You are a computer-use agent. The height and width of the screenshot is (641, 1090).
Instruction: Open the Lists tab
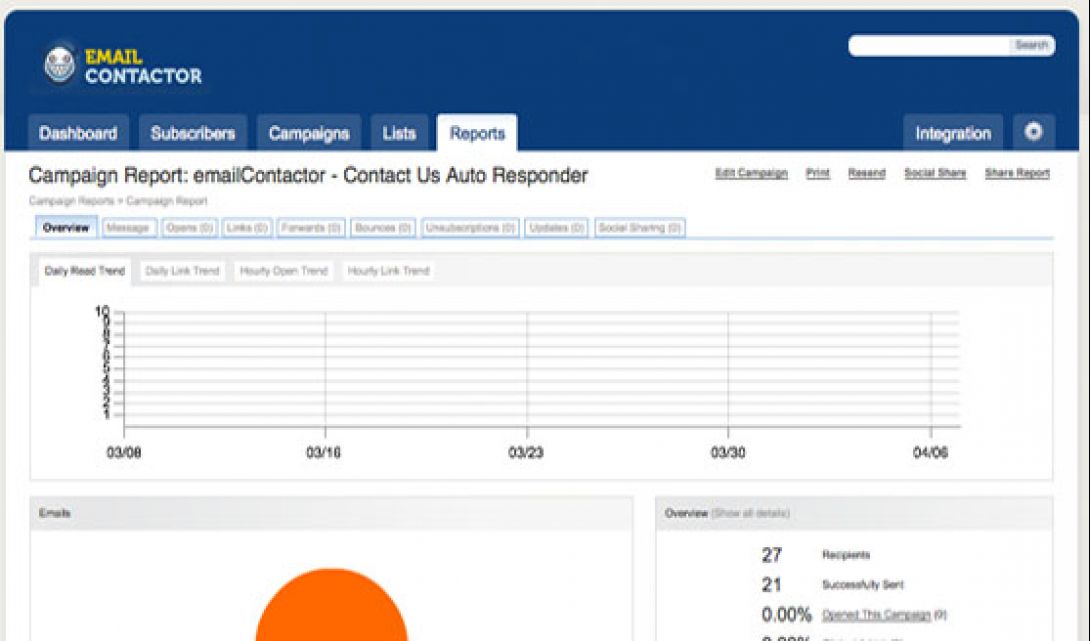[x=399, y=133]
